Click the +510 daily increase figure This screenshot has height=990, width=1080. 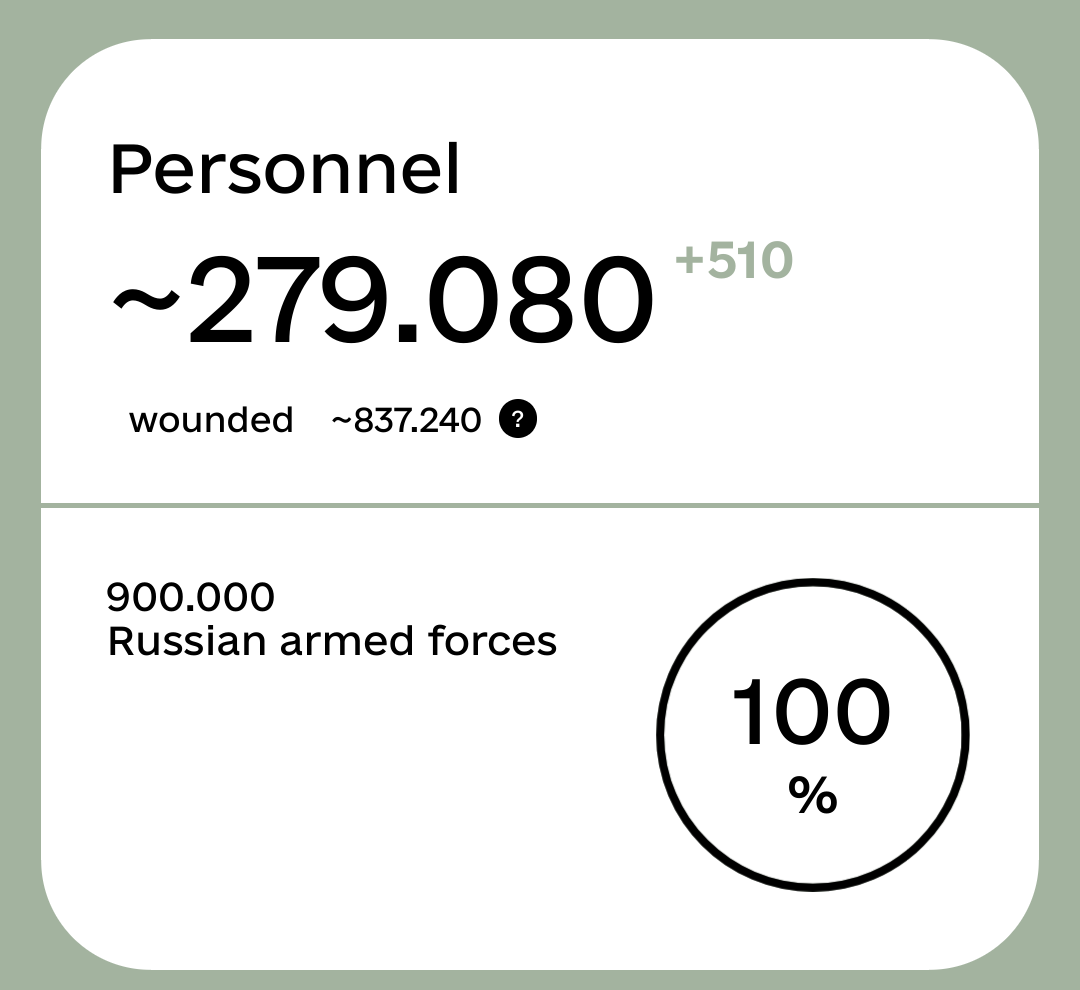tap(734, 260)
